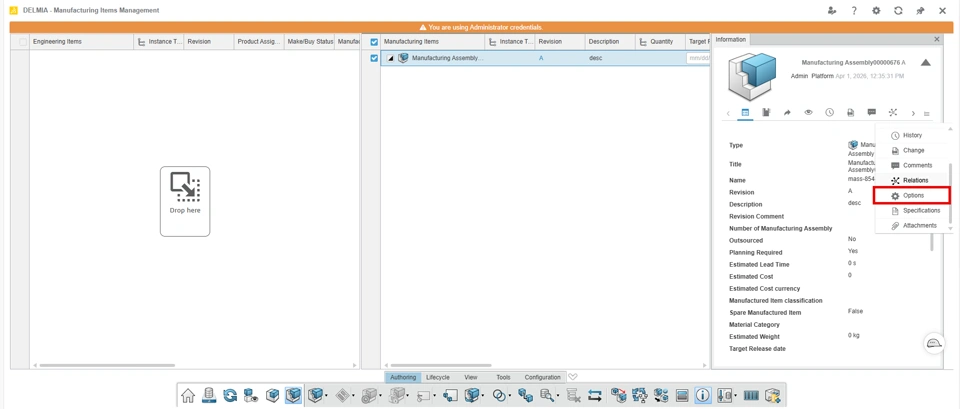Click the share arrow icon in Information panel

point(787,113)
